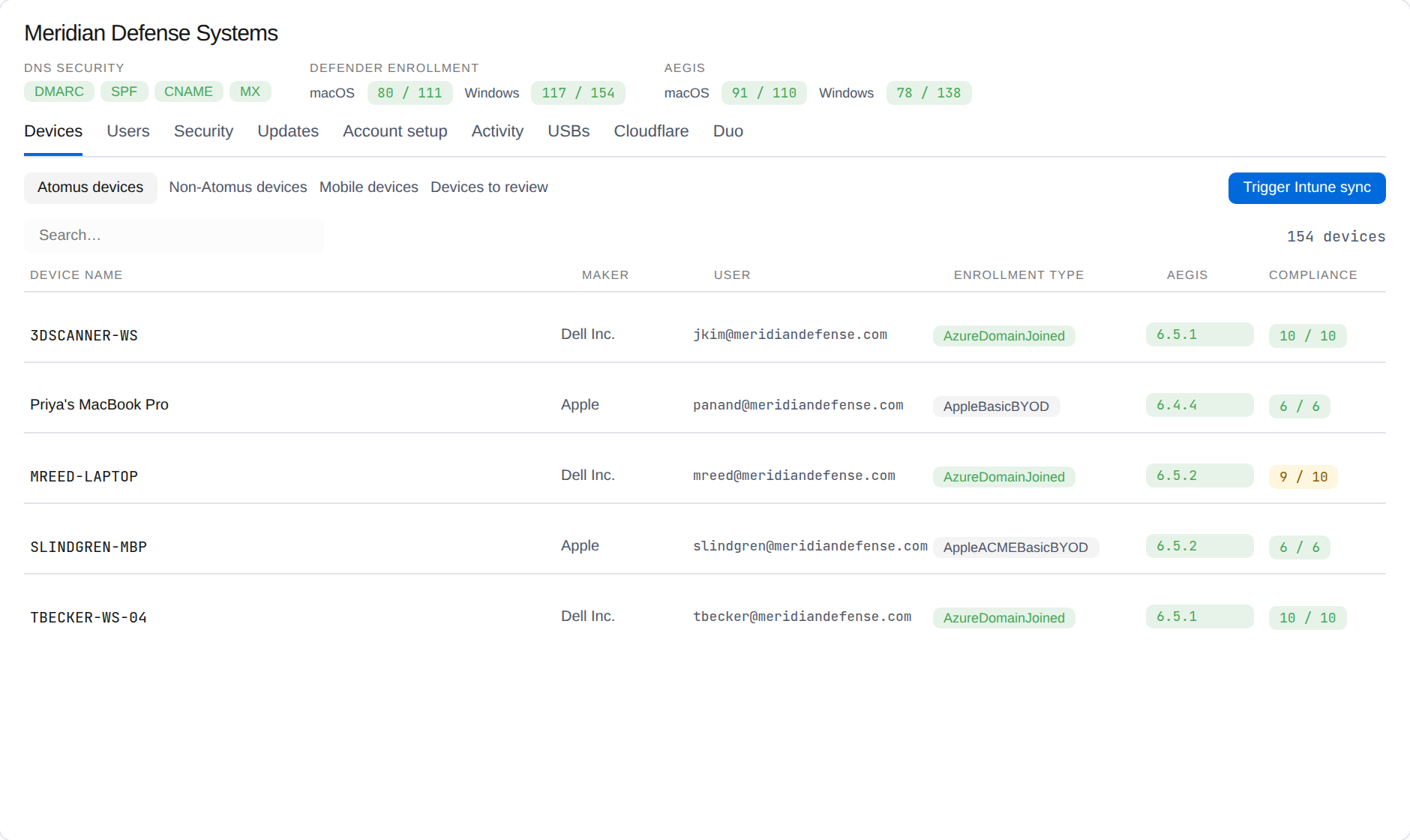Click Aegis macOS count 91 / 110
Viewport: 1410px width, 840px height.
pos(764,93)
